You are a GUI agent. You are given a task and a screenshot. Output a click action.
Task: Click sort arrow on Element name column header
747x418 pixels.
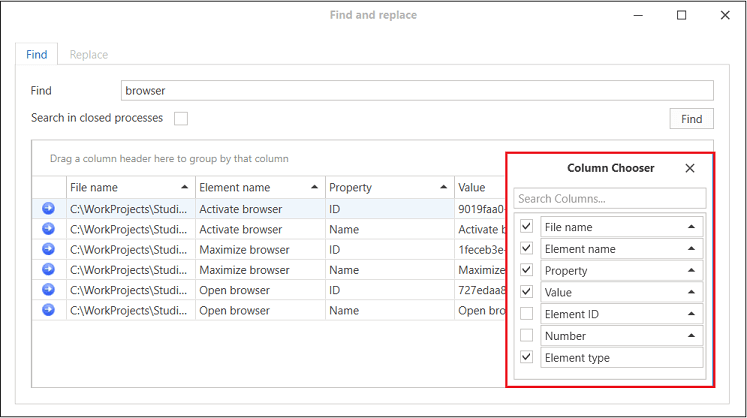pos(315,187)
